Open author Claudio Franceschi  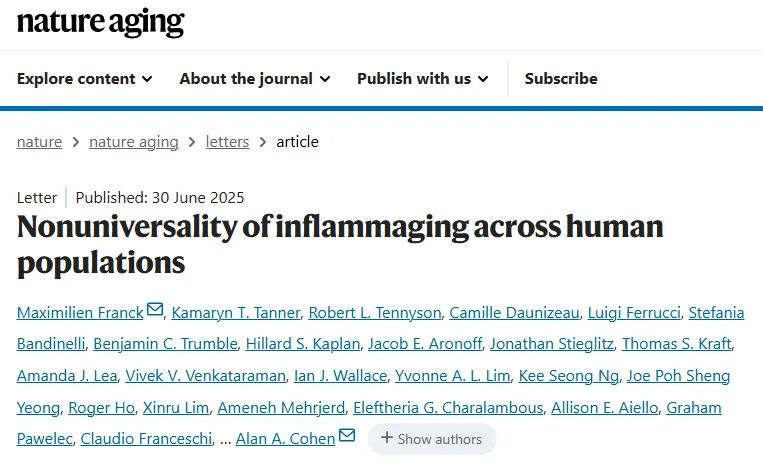click(146, 439)
